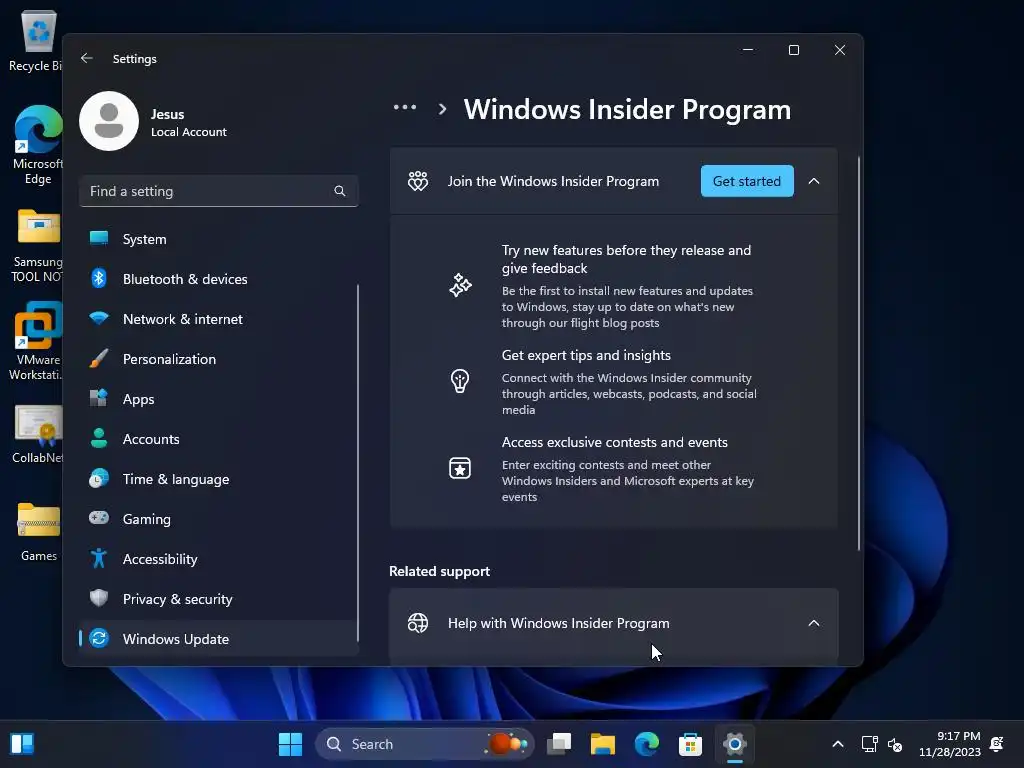Click the Settings gear in the taskbar
1024x768 pixels.
coord(735,744)
